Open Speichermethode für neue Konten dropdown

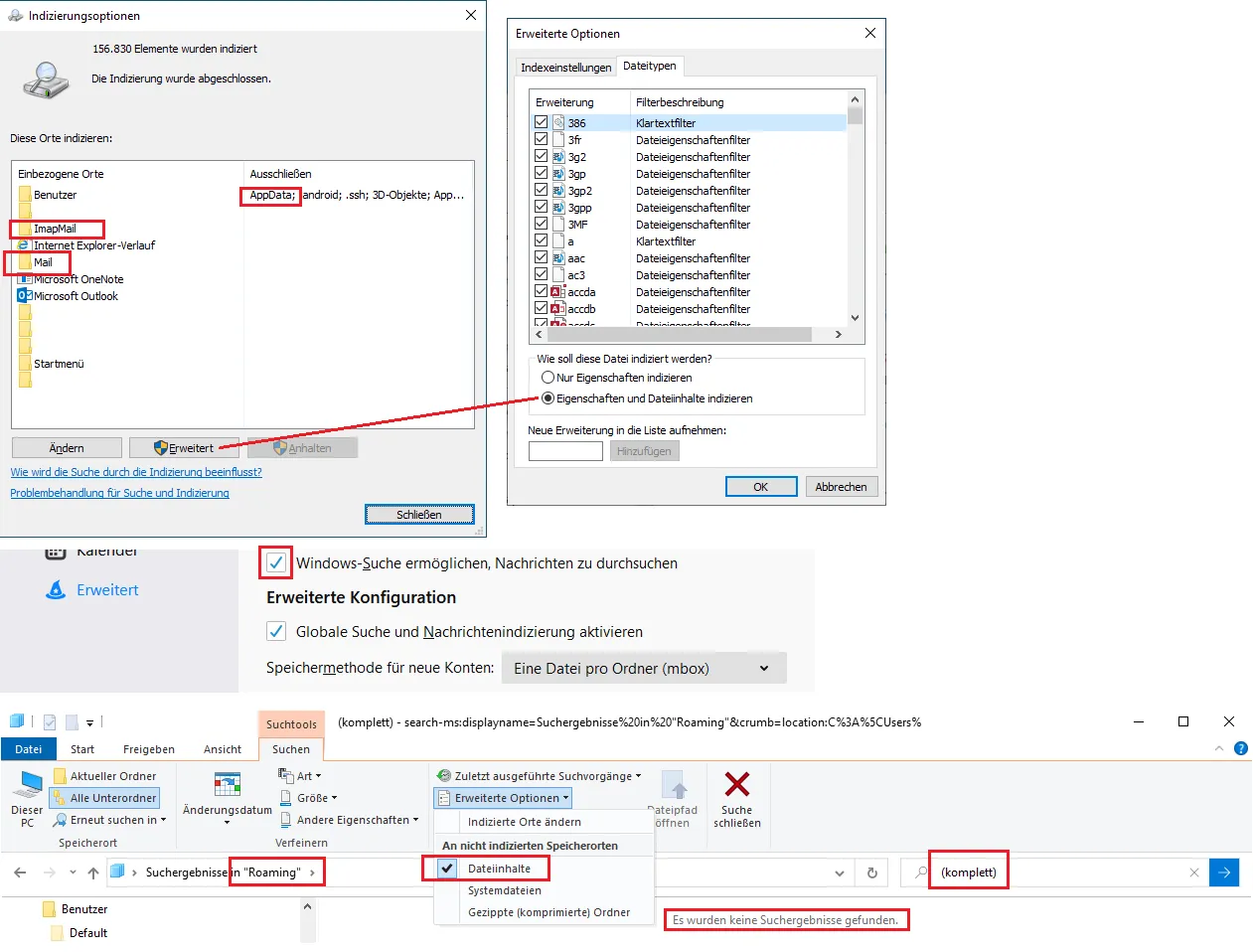(644, 668)
